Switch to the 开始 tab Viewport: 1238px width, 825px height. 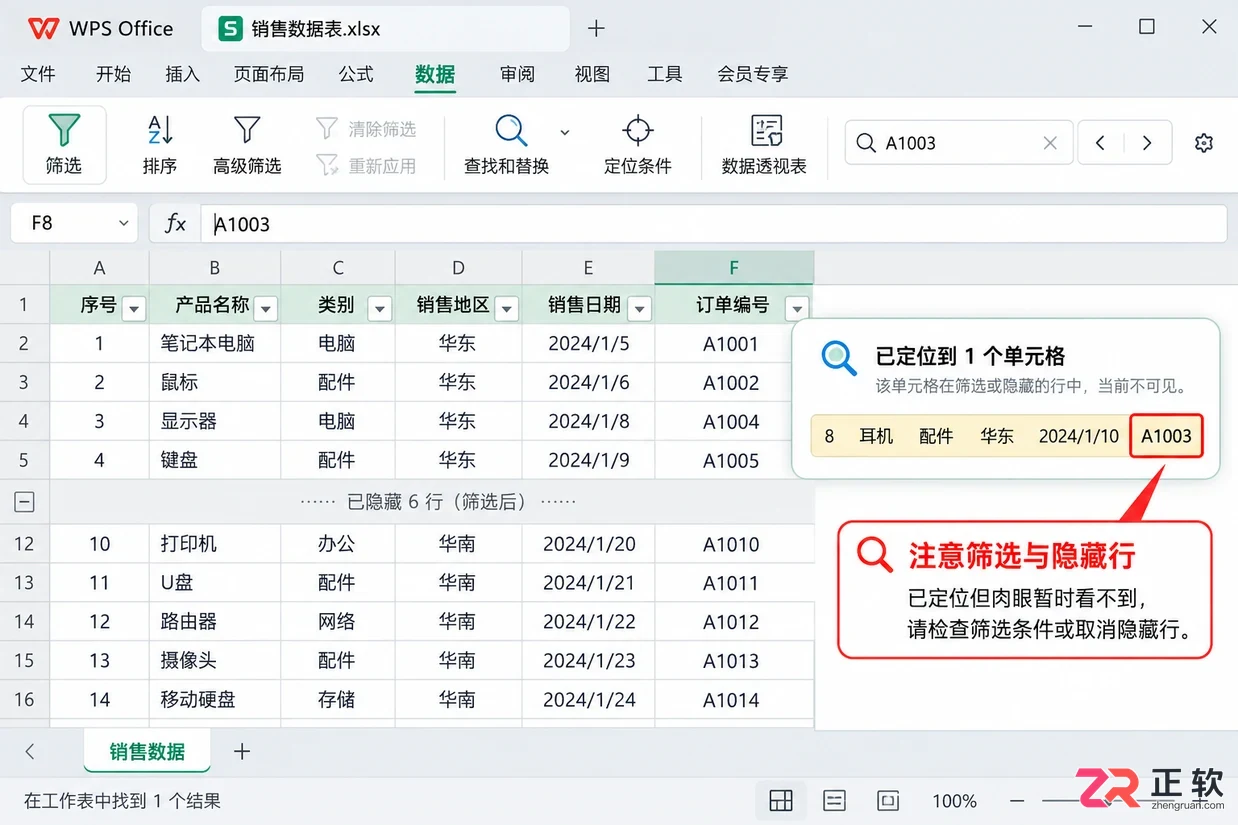113,74
